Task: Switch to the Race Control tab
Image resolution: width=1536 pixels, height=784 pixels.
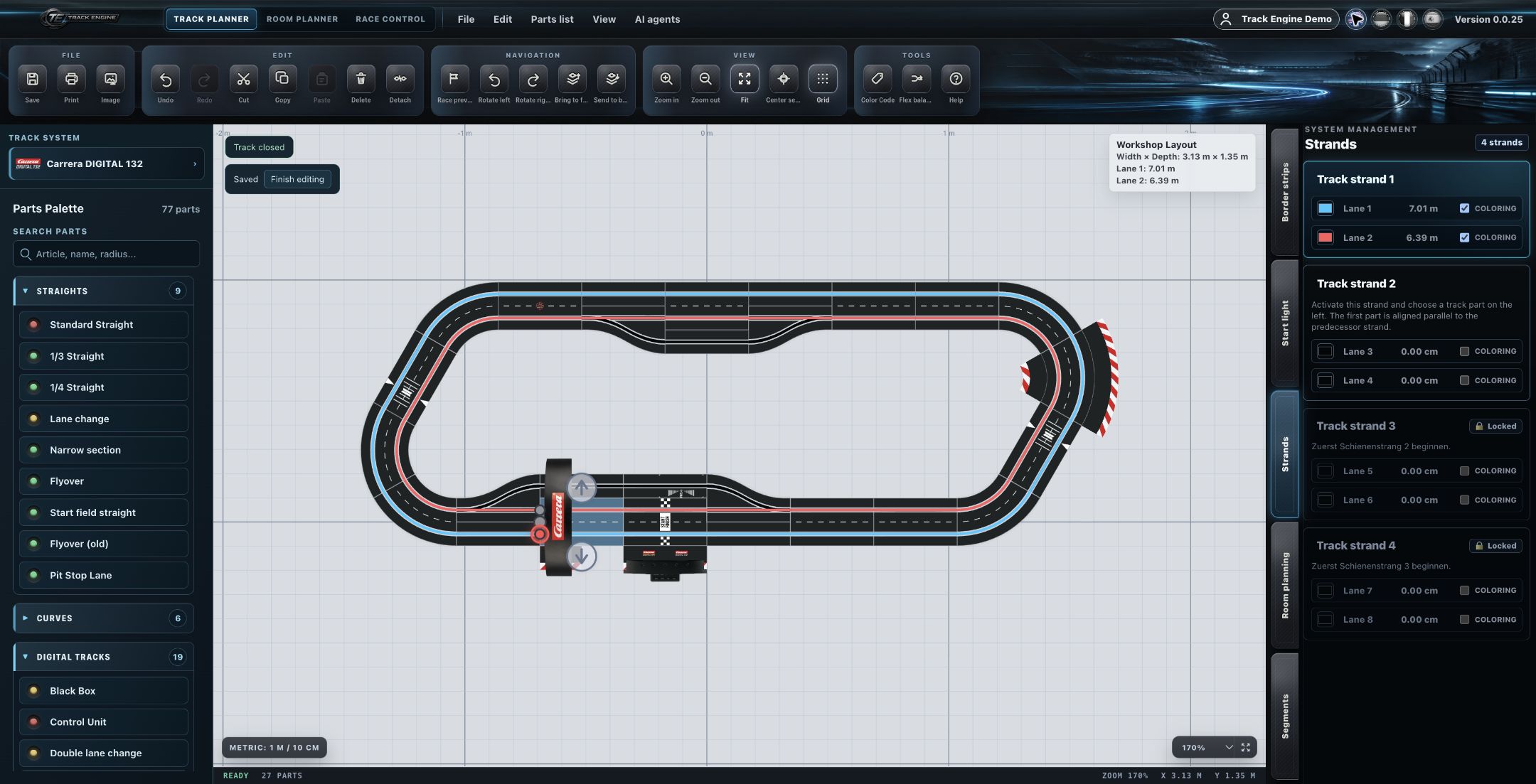Action: (x=390, y=19)
